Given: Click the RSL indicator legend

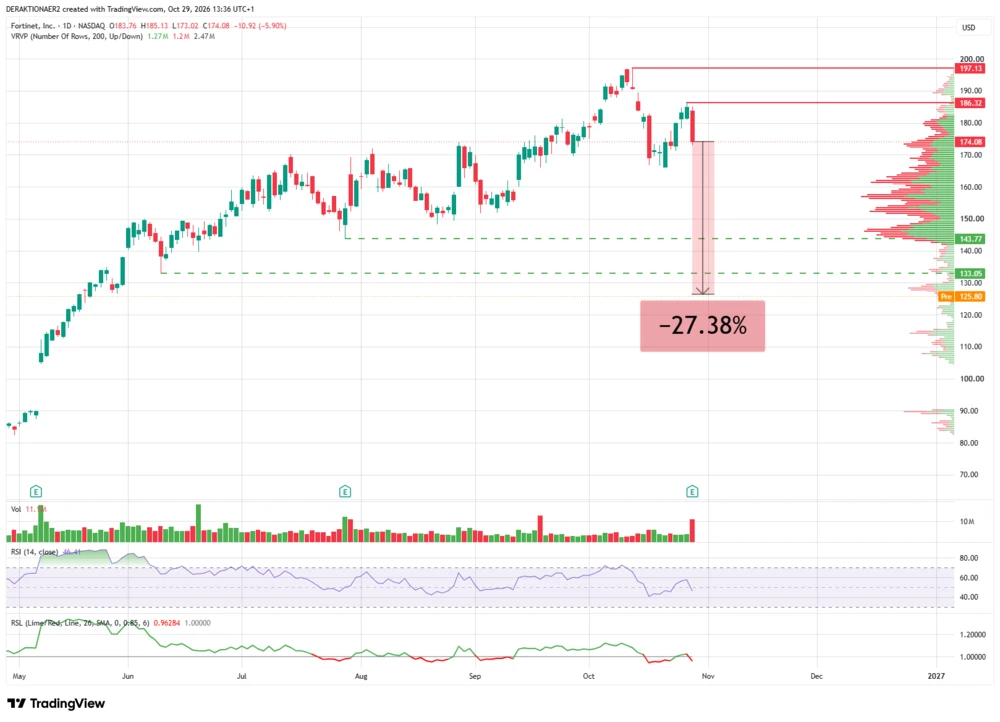Looking at the screenshot, I should (x=80, y=623).
